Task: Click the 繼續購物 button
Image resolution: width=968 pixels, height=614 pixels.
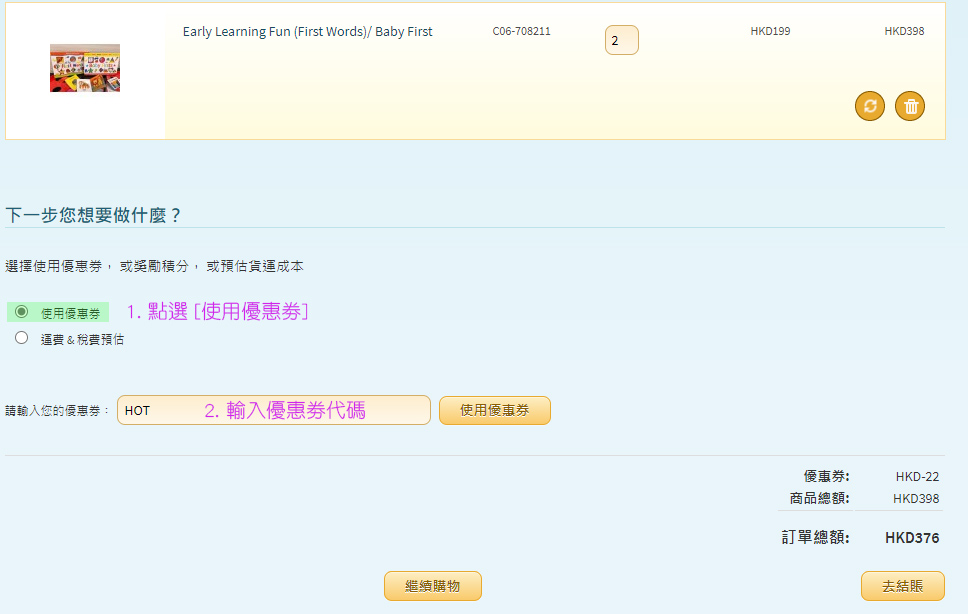Action: point(432,587)
